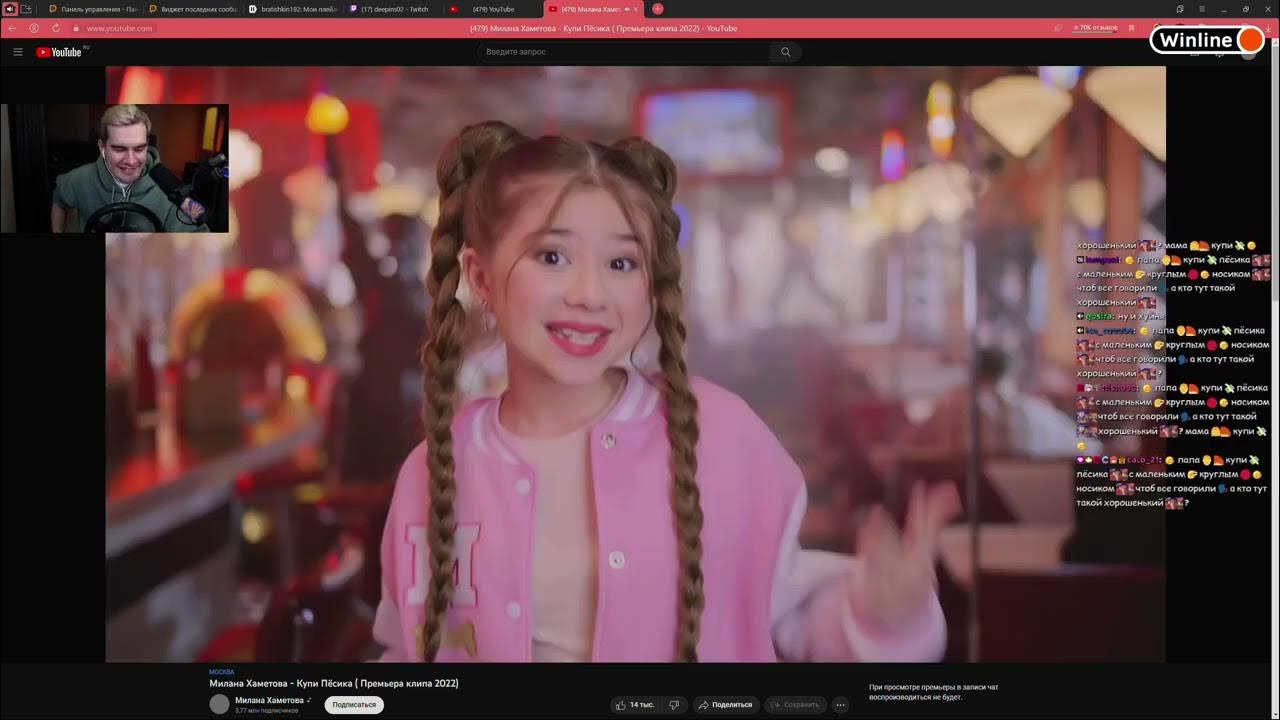Click the 'Поделиться' share button
The width and height of the screenshot is (1280, 720).
pos(726,705)
